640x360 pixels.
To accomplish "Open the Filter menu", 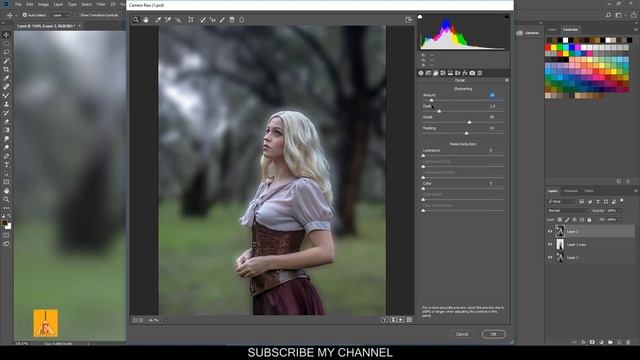I will click(101, 4).
